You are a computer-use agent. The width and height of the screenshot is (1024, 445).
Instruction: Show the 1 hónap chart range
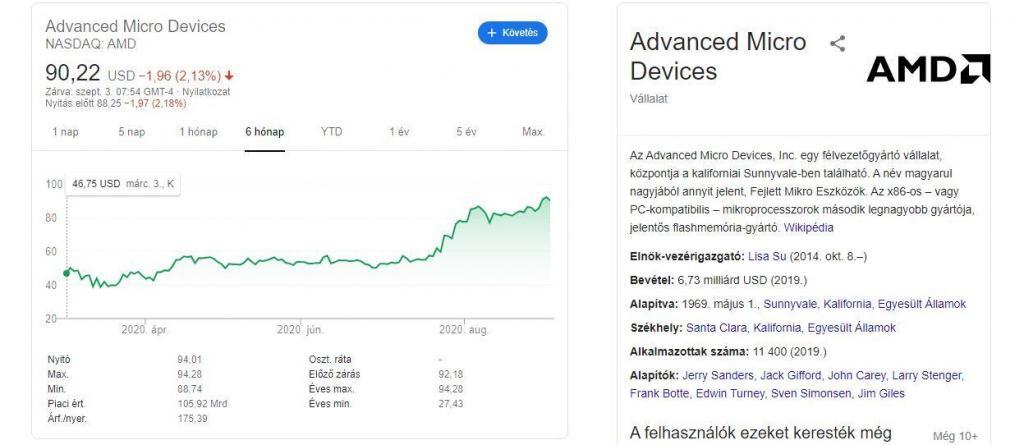[x=198, y=132]
